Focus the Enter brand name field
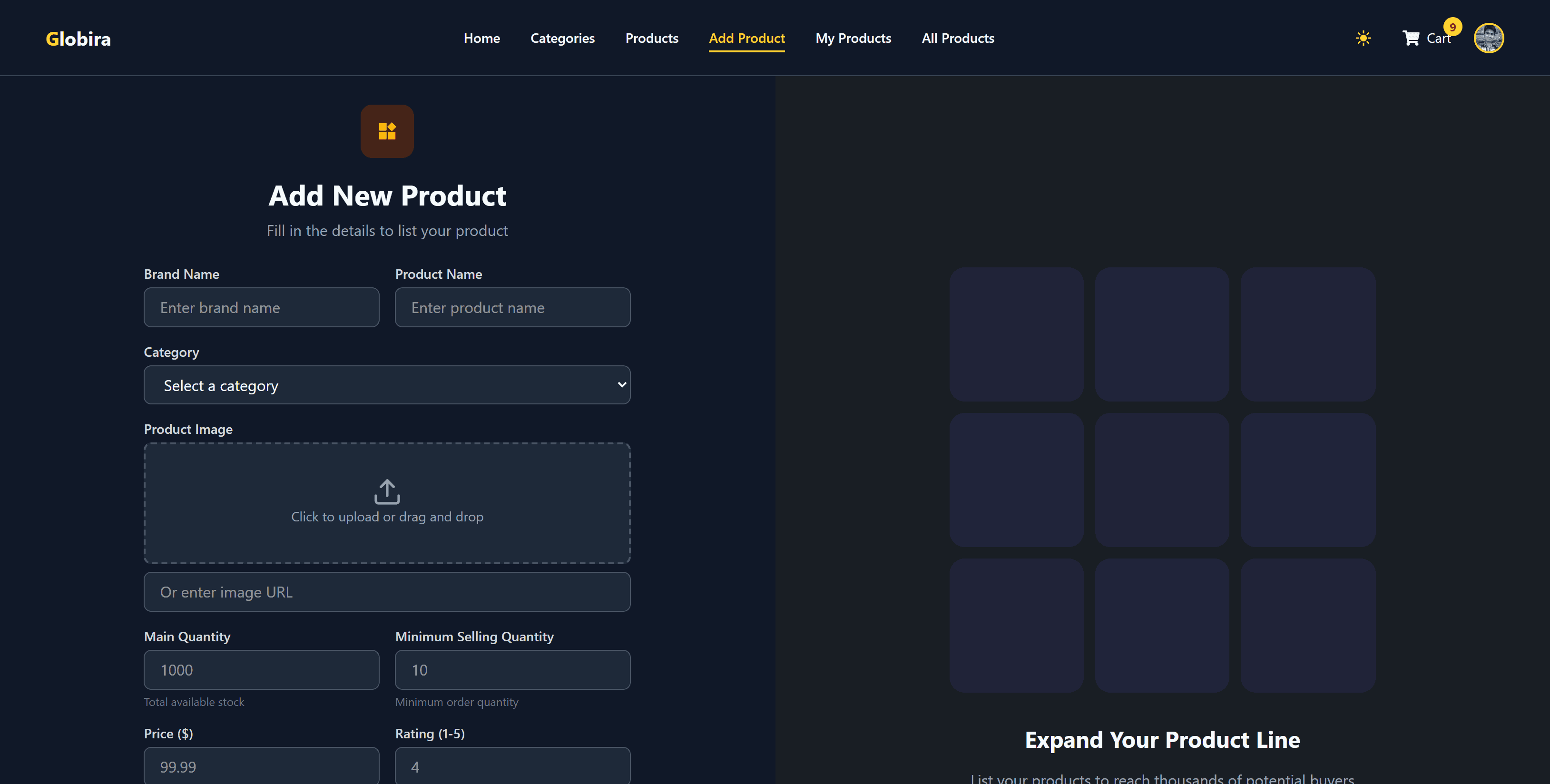 [x=261, y=307]
